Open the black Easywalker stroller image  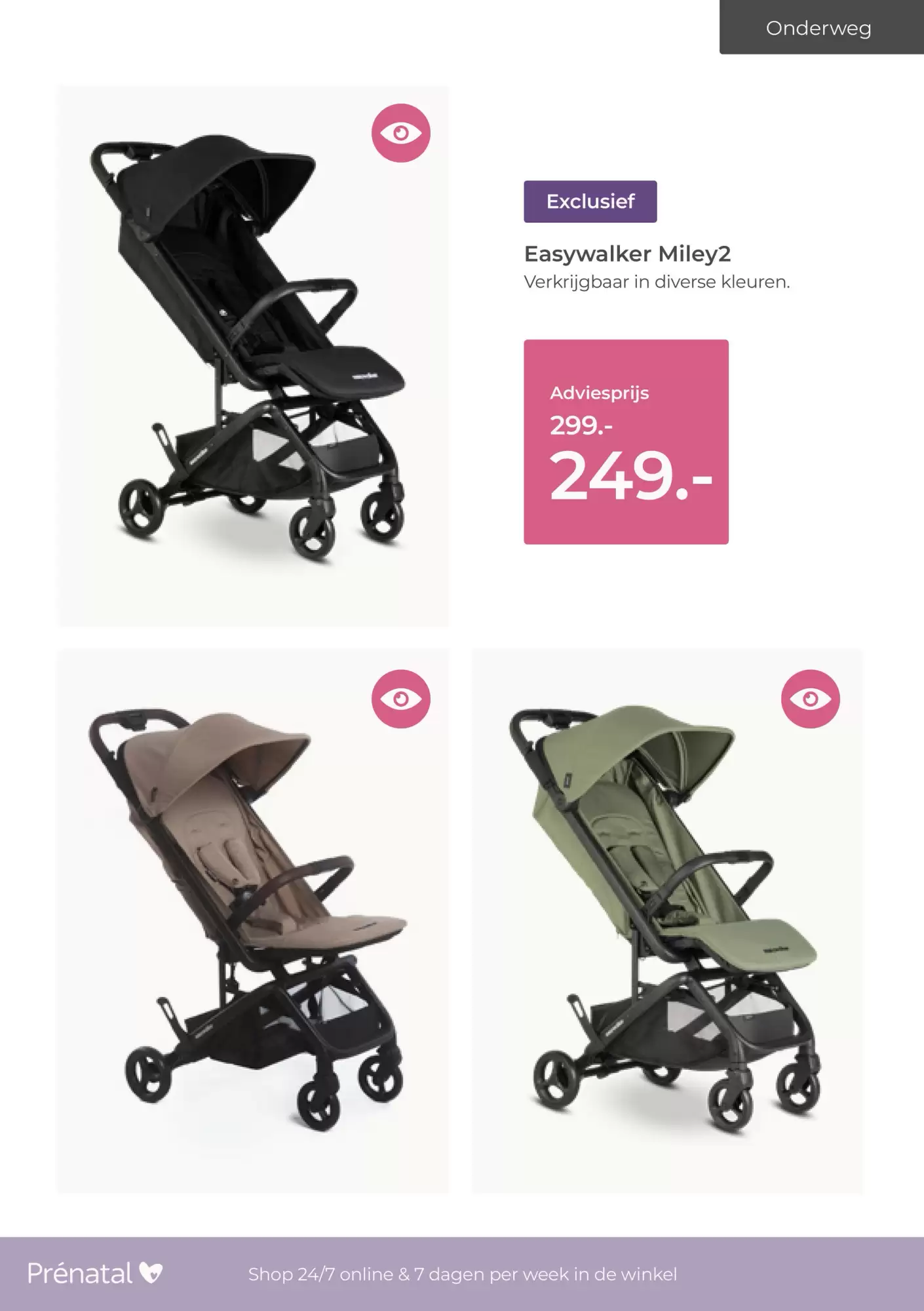tap(253, 357)
